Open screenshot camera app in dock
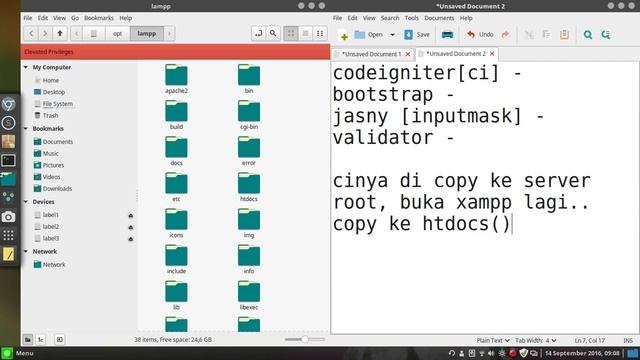 click(8, 217)
